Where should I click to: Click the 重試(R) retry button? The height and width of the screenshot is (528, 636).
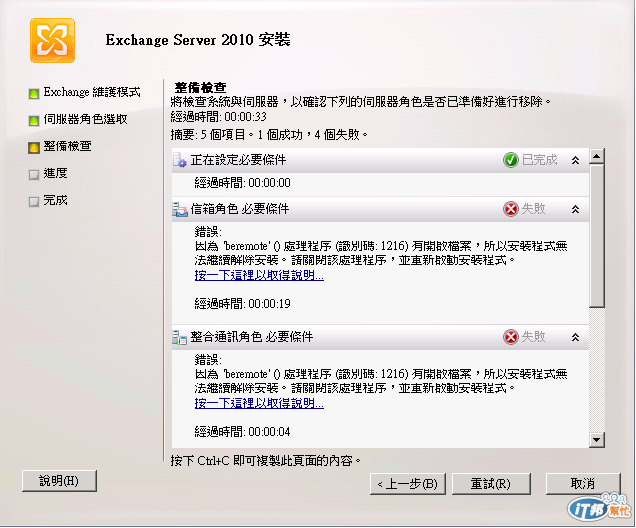point(491,484)
